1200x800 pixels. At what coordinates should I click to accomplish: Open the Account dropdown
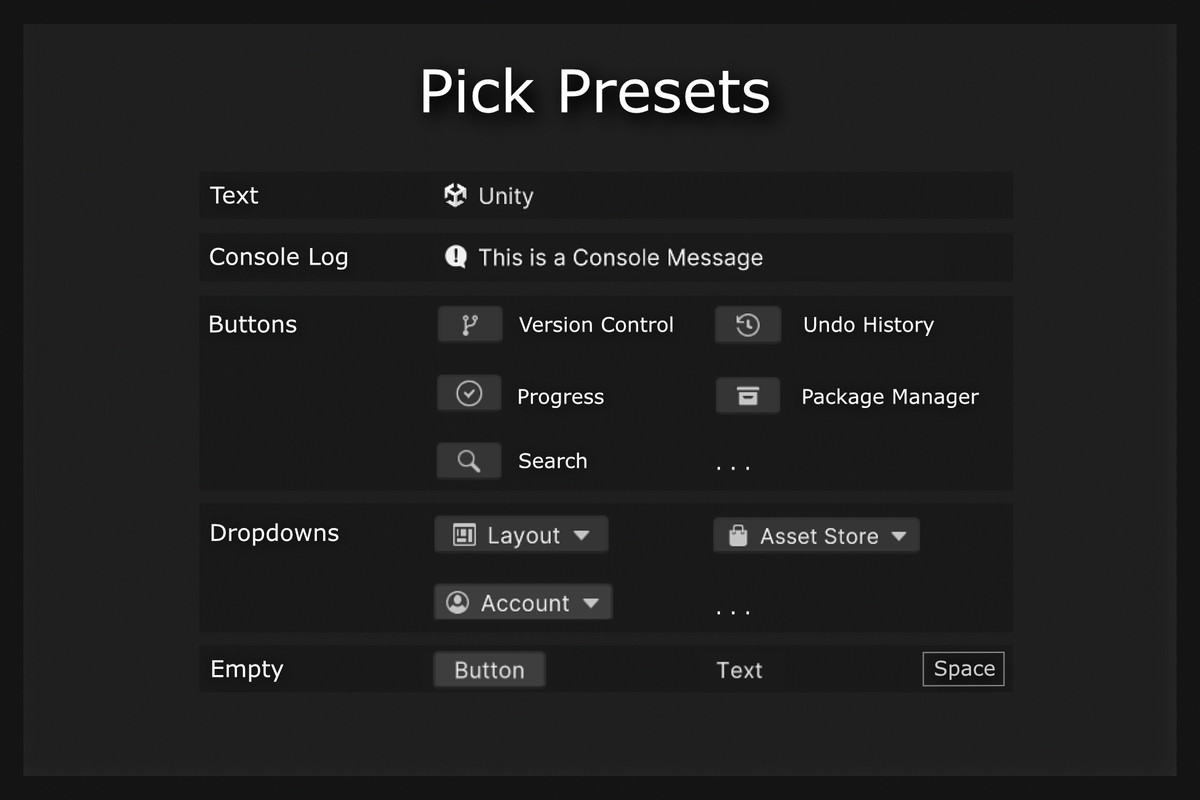coord(522,602)
